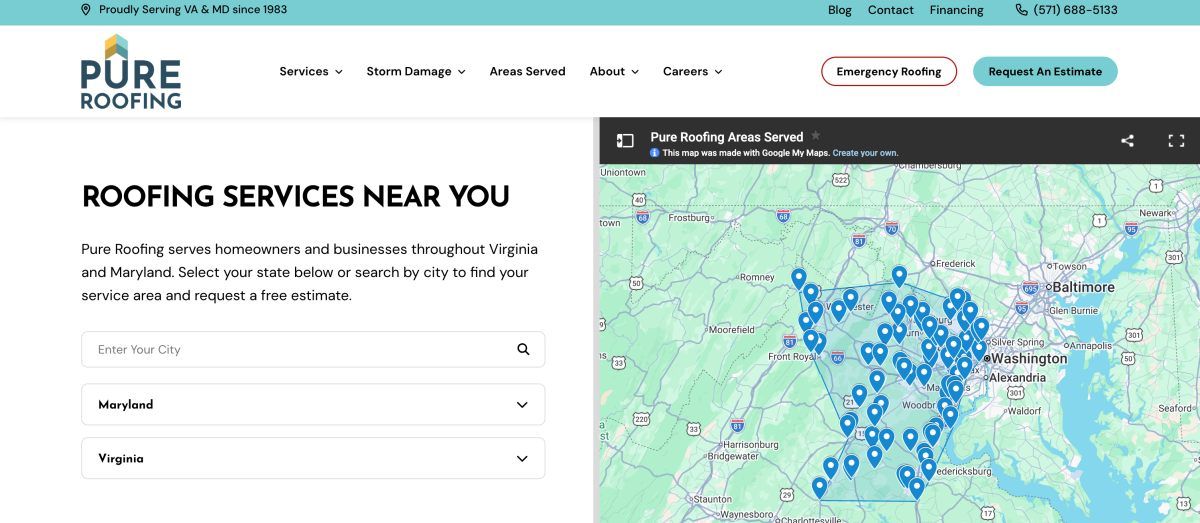Click the Waldorf label on the map

1026,410
